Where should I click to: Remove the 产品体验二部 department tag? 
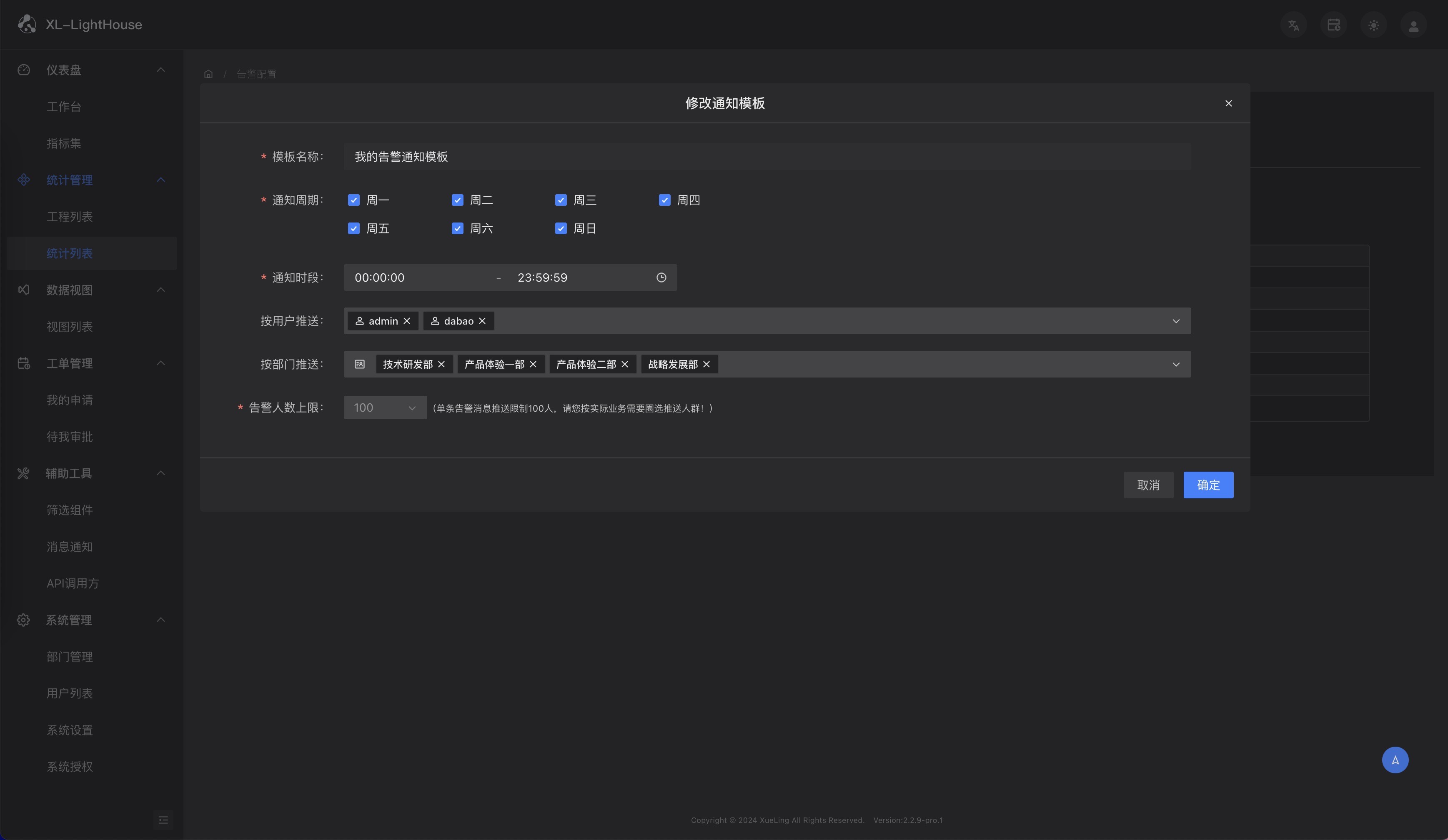coord(625,364)
